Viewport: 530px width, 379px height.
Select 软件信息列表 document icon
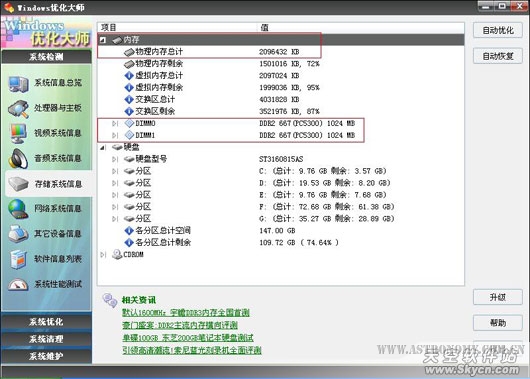pyautogui.click(x=18, y=259)
